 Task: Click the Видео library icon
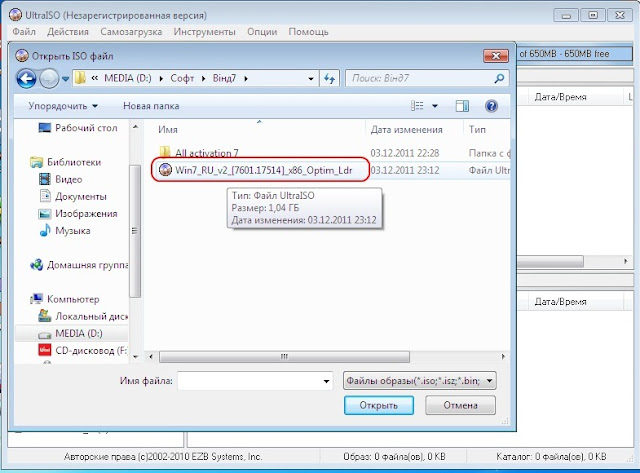click(x=44, y=179)
